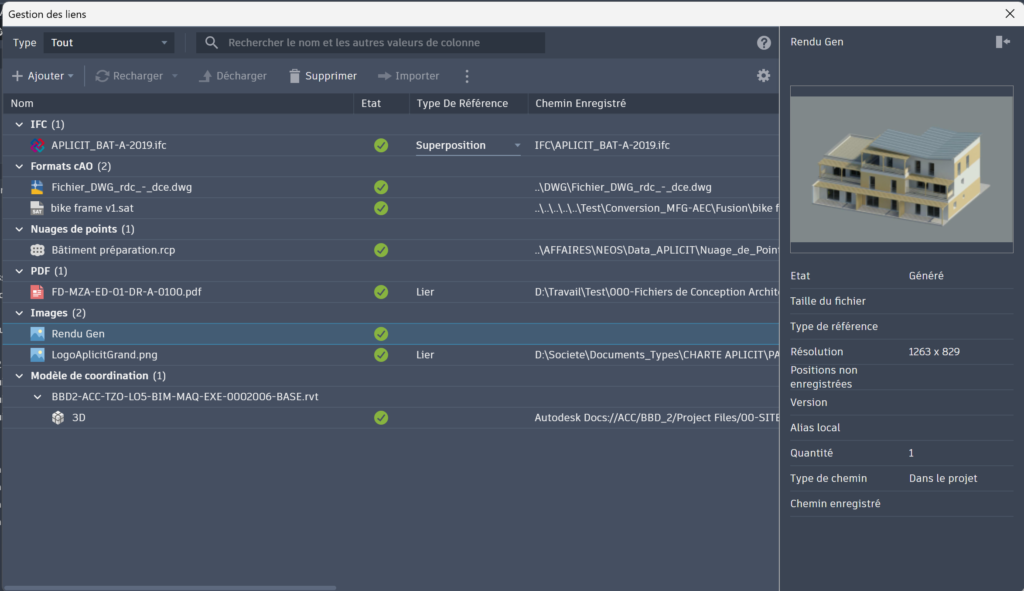
Task: Collapse the Rendu Gen details panel icon
Action: [1002, 42]
